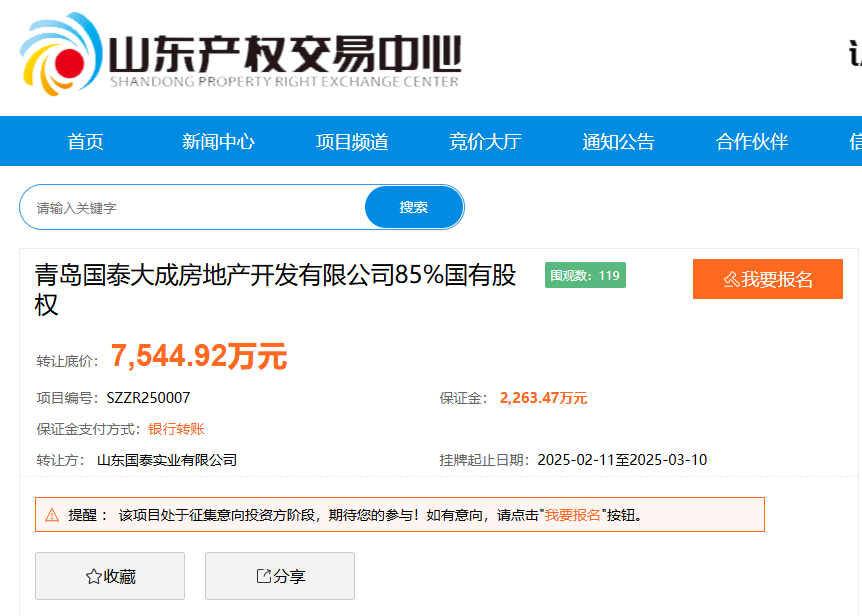Click transferor 山东国泰实业有限公司
The width and height of the screenshot is (862, 616).
pyautogui.click(x=167, y=460)
